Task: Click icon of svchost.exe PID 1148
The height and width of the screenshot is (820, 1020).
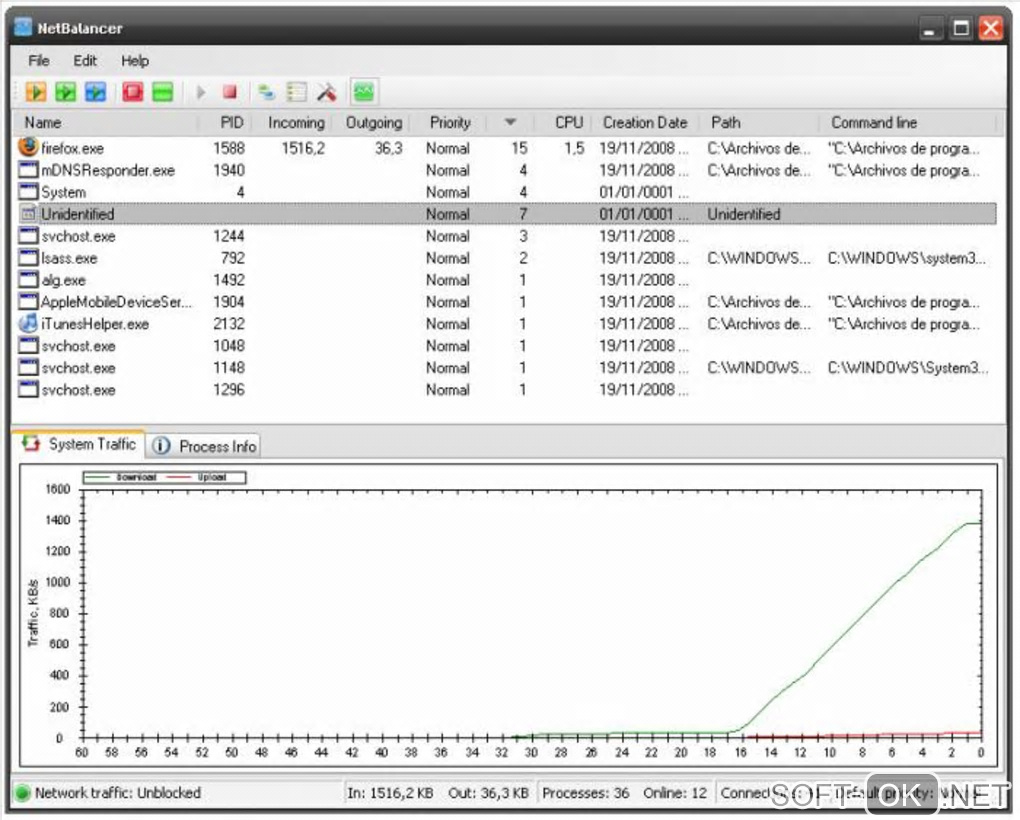Action: [x=28, y=367]
